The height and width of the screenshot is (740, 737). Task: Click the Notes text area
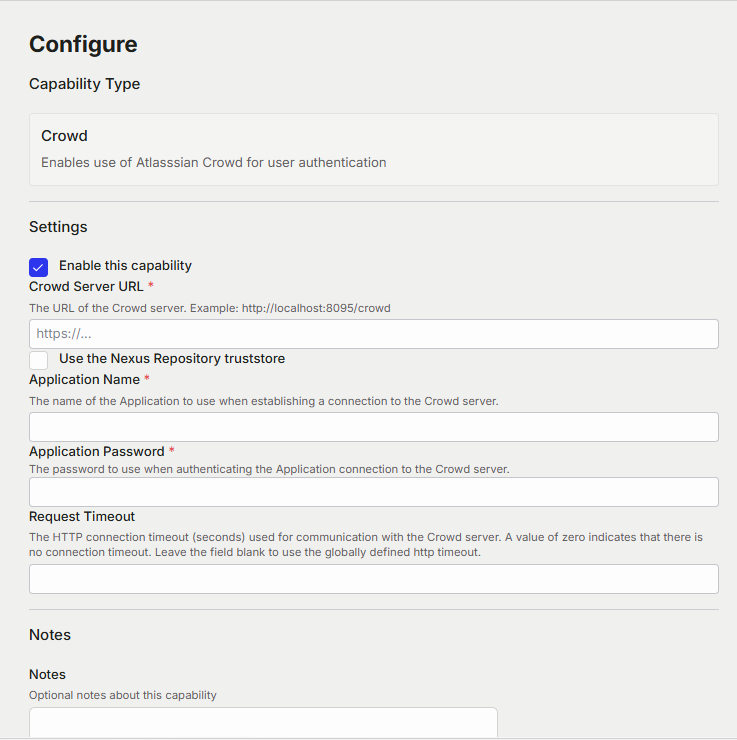[x=263, y=722]
